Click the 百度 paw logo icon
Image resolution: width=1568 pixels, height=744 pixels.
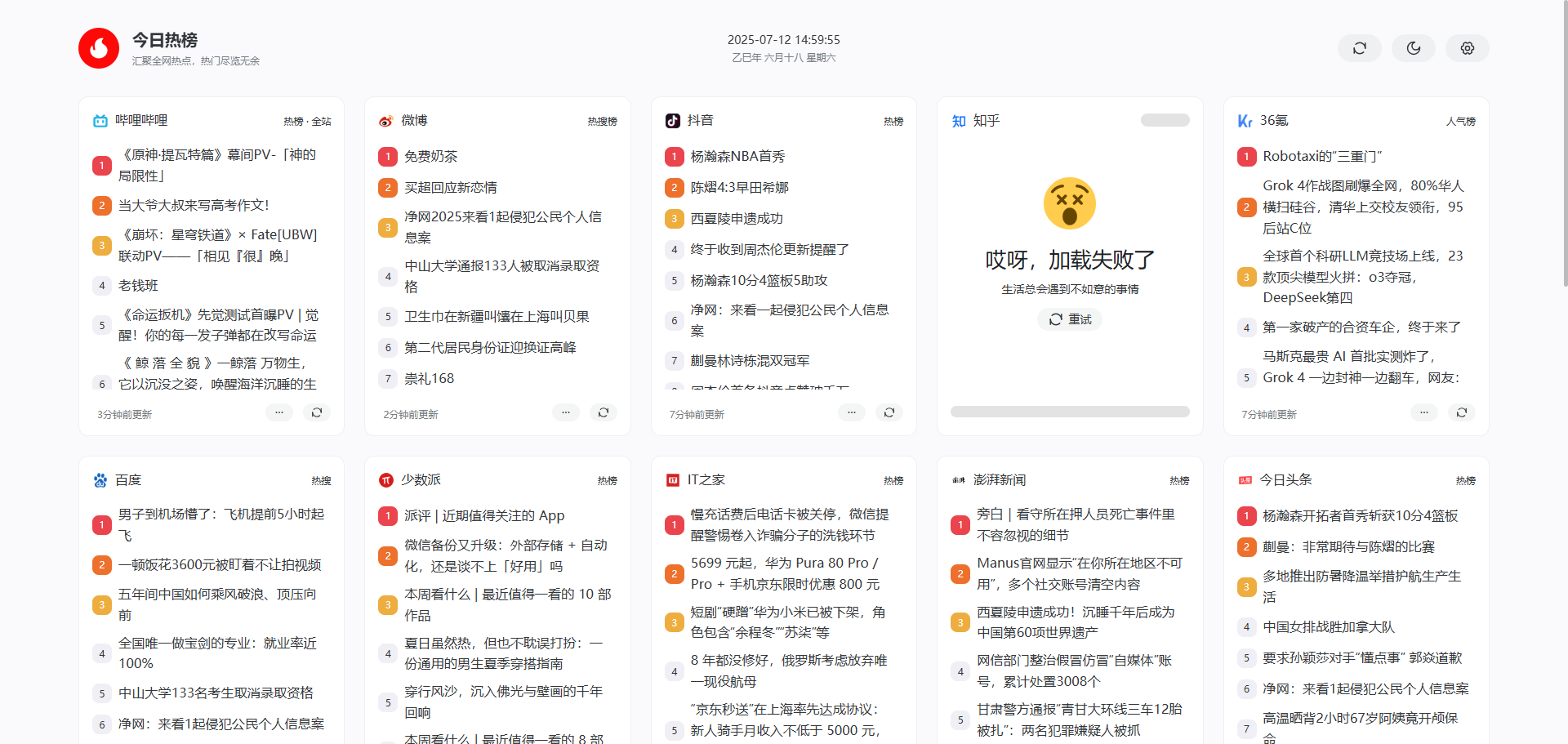[100, 480]
